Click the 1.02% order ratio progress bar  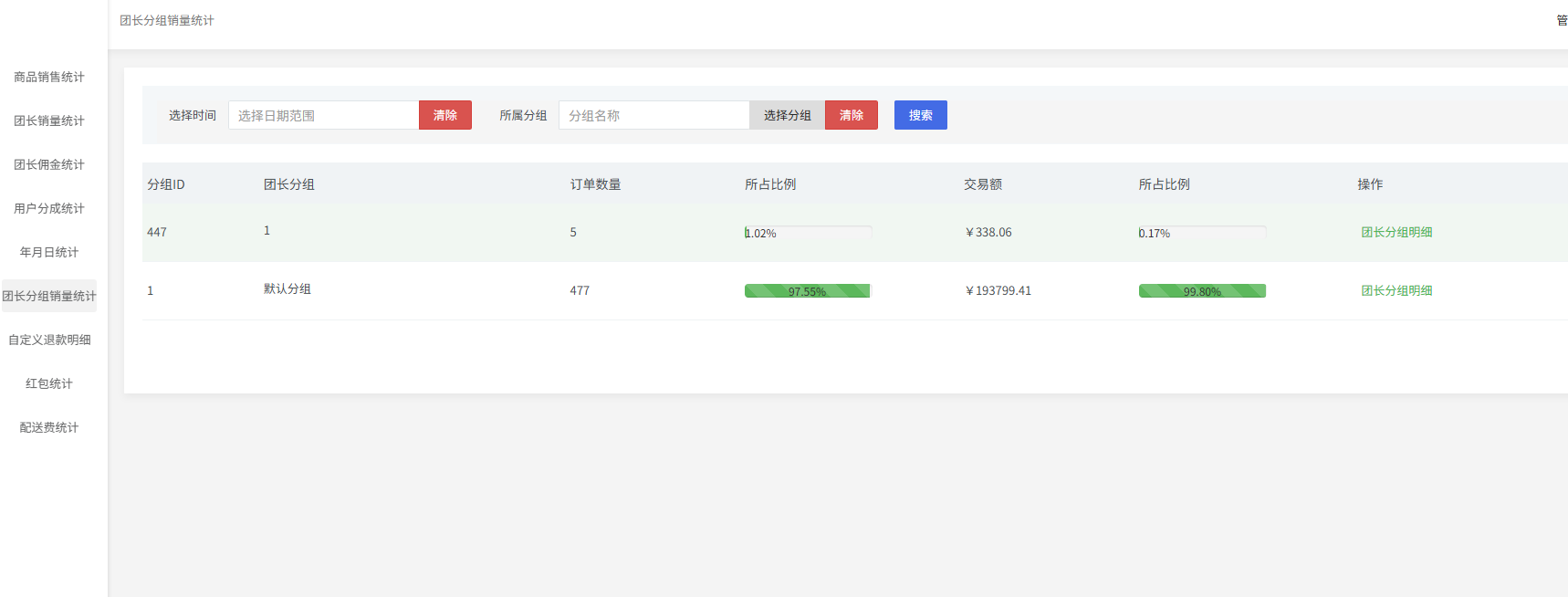coord(808,233)
